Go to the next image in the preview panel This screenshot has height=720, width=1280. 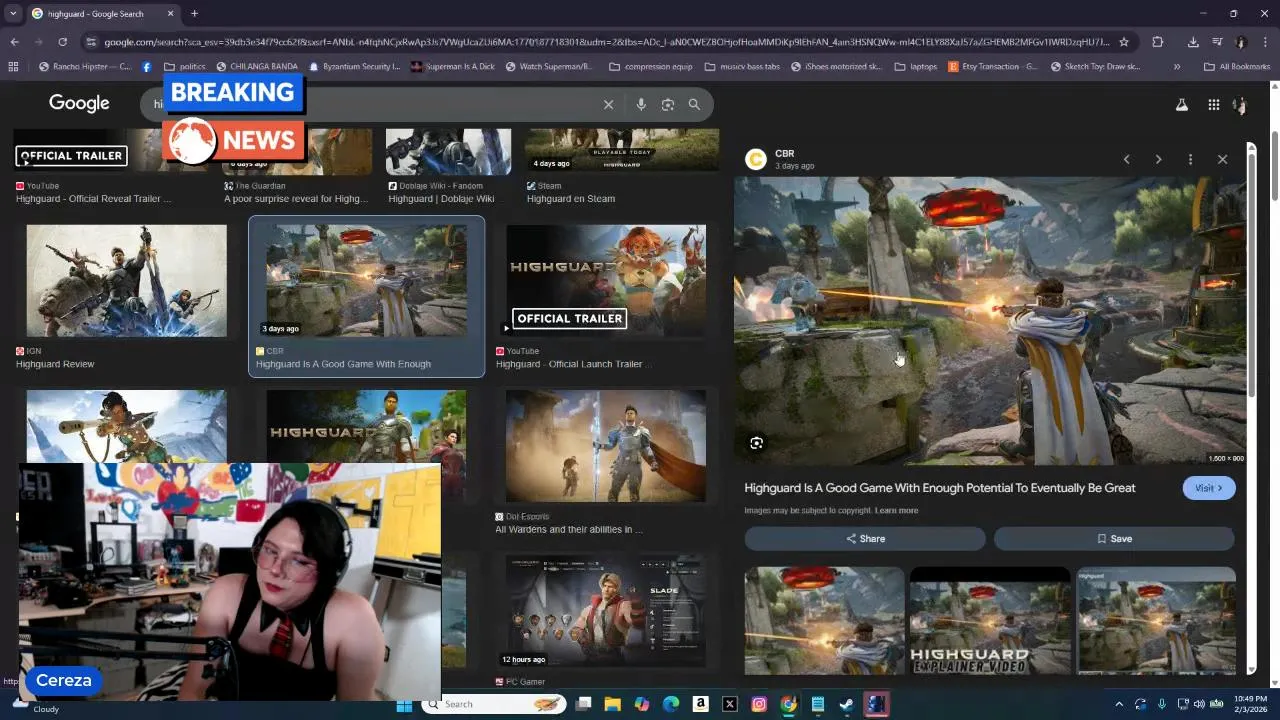(1158, 159)
